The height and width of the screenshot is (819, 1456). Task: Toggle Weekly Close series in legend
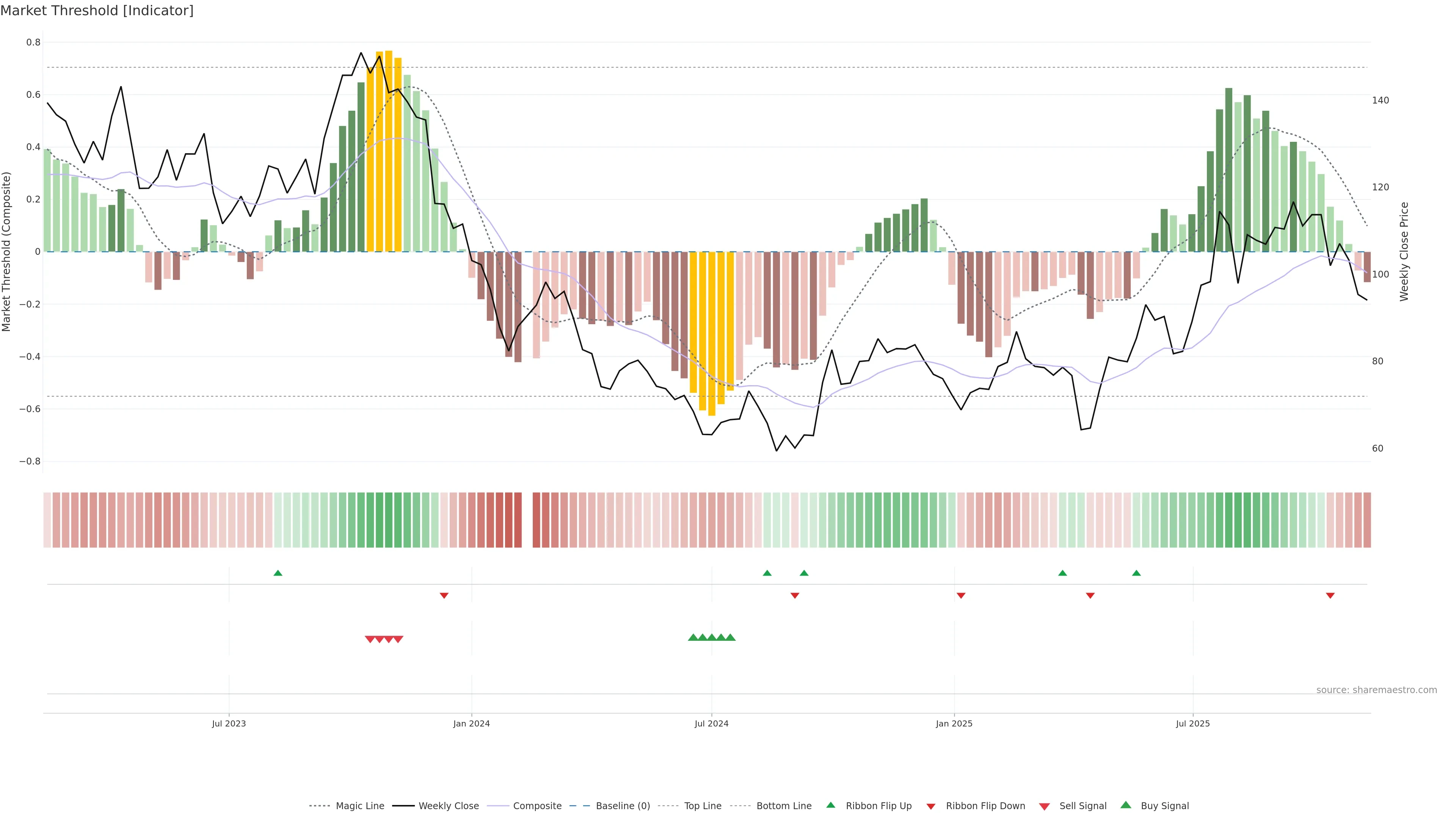click(x=448, y=806)
